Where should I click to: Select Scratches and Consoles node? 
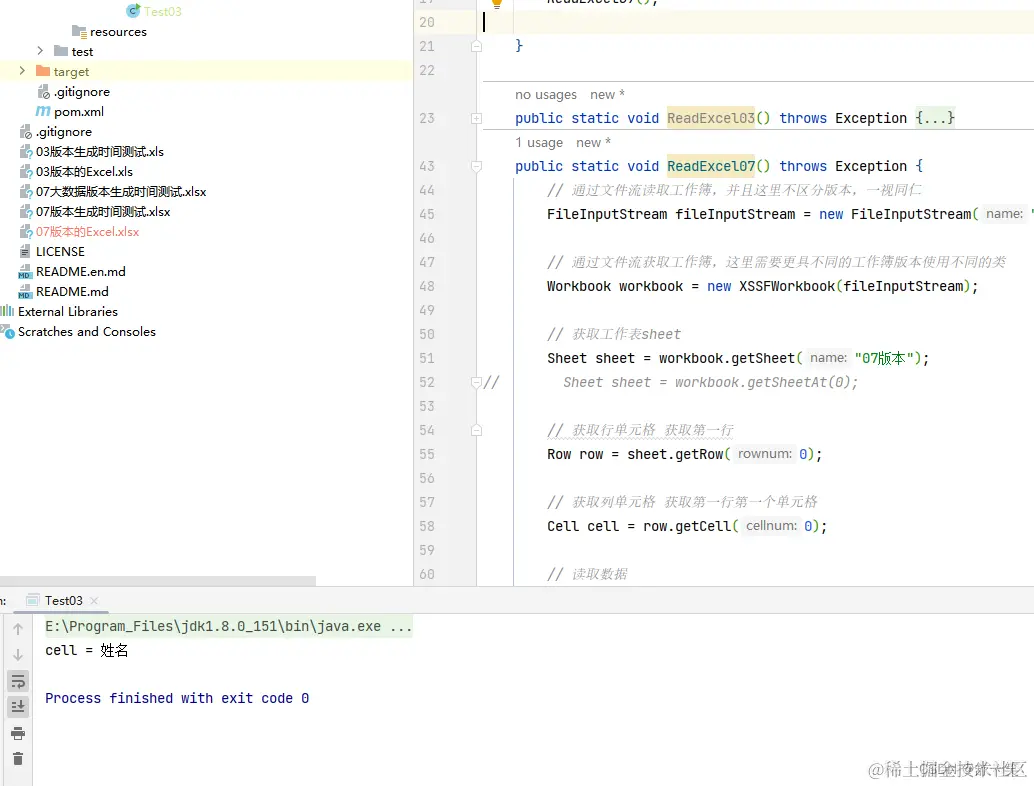pyautogui.click(x=87, y=332)
